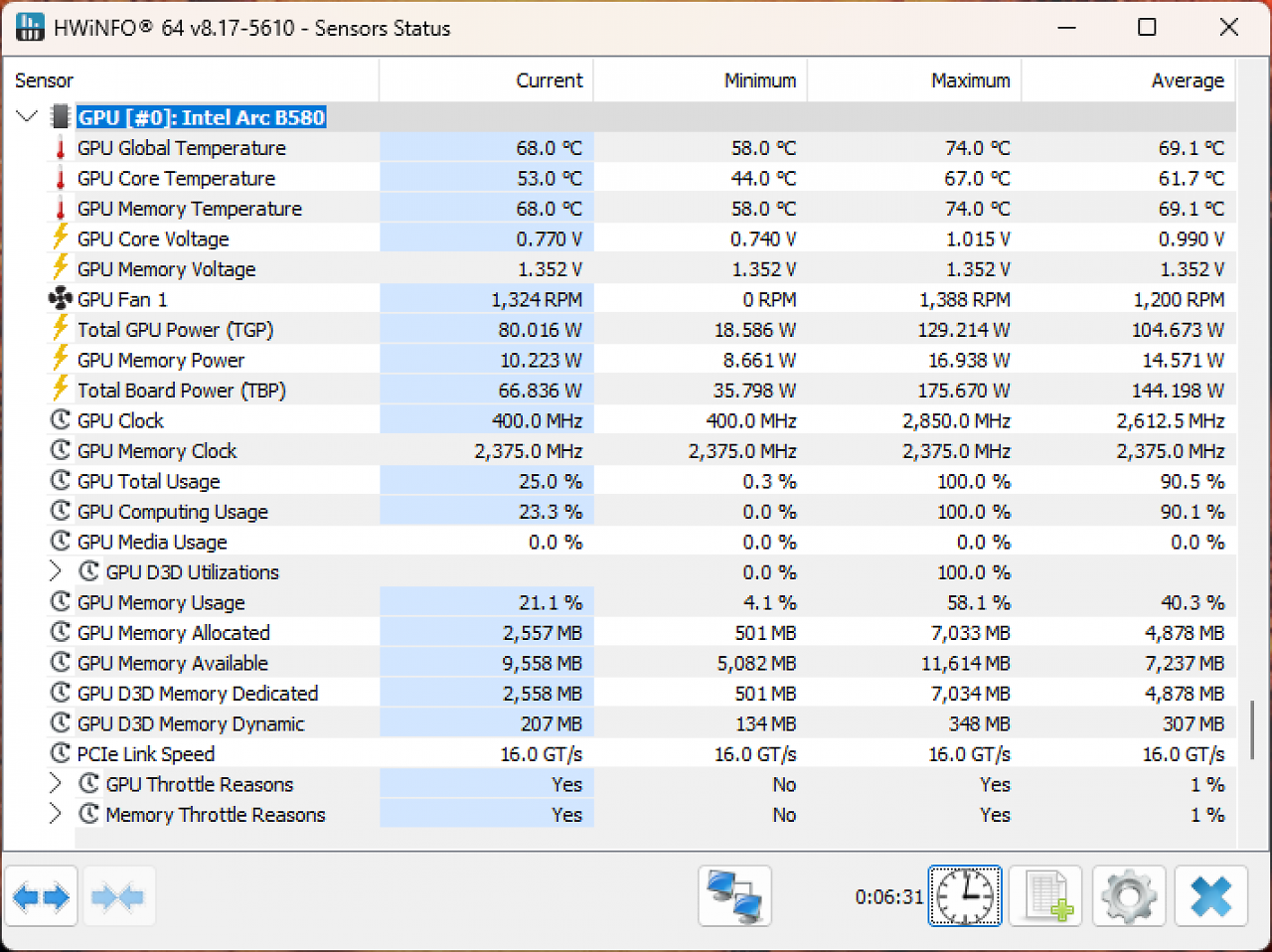Screen dimensions: 1272x952
Task: Click average value 90.5 %
Action: point(1192,481)
